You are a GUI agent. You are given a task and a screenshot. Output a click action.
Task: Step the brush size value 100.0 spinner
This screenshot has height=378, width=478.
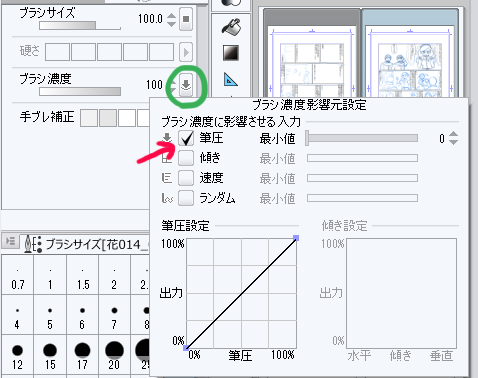tap(171, 19)
